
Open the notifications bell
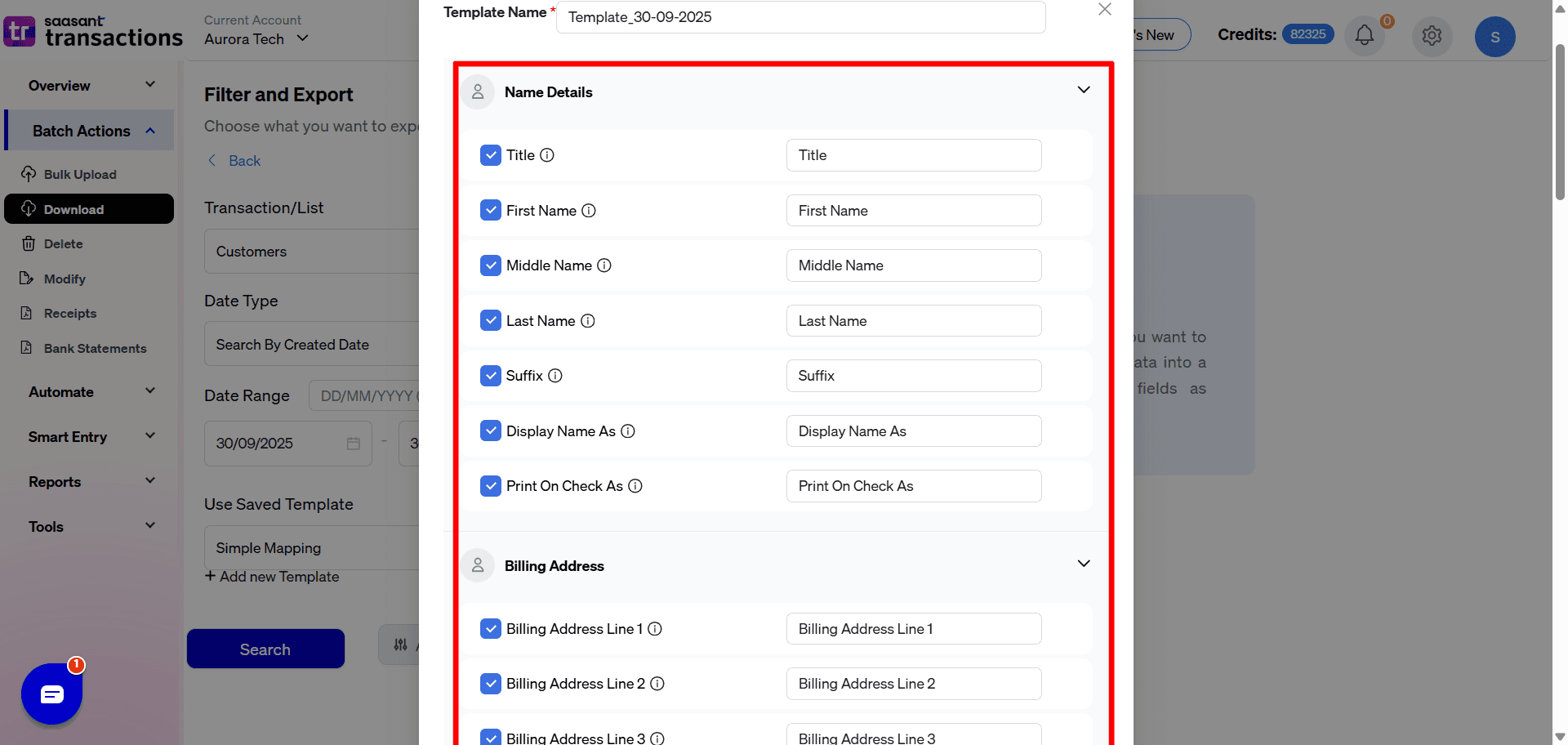(1364, 36)
